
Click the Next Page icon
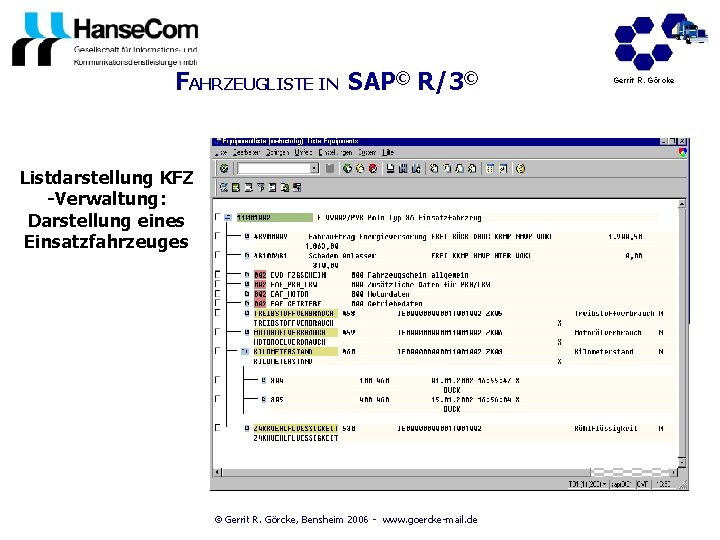coord(459,169)
